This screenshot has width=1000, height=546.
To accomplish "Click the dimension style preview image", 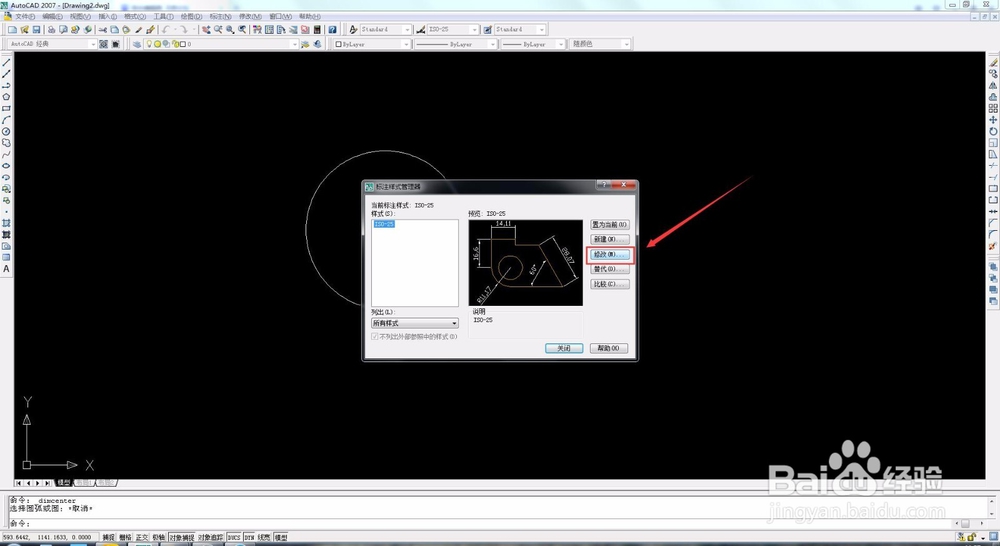I will (526, 263).
